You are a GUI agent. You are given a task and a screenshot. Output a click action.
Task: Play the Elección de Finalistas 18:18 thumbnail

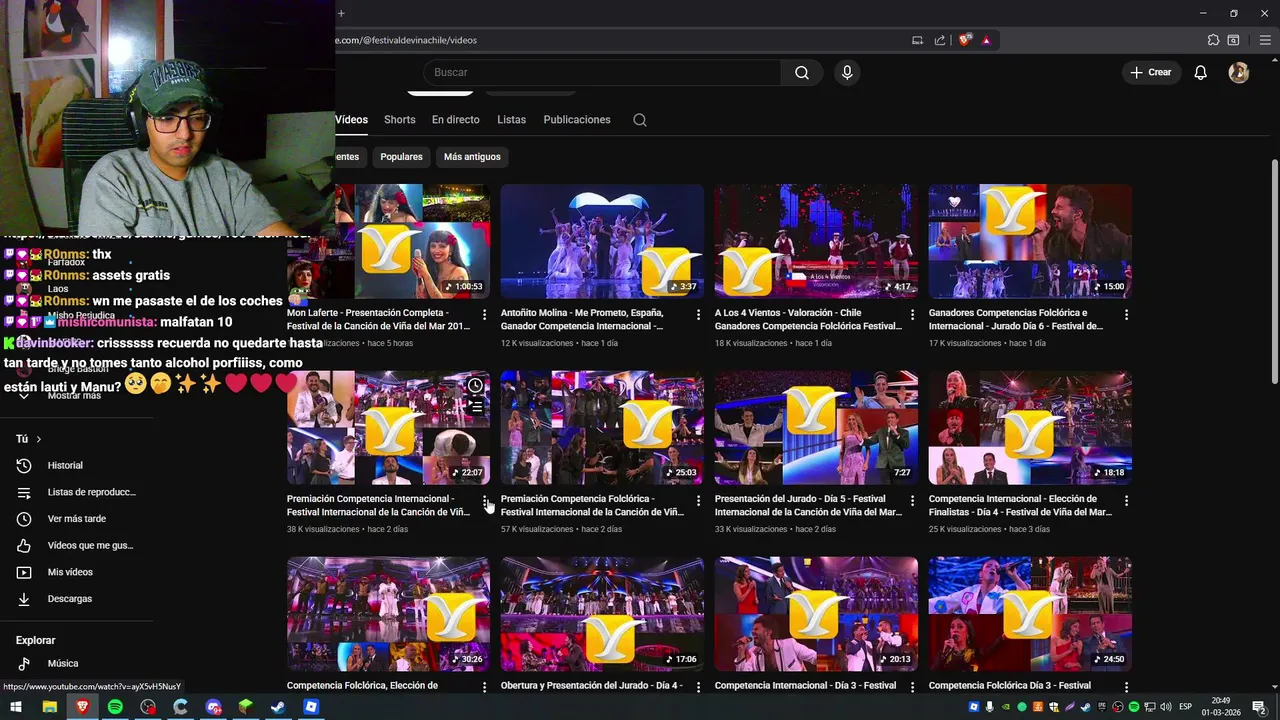tap(1030, 428)
